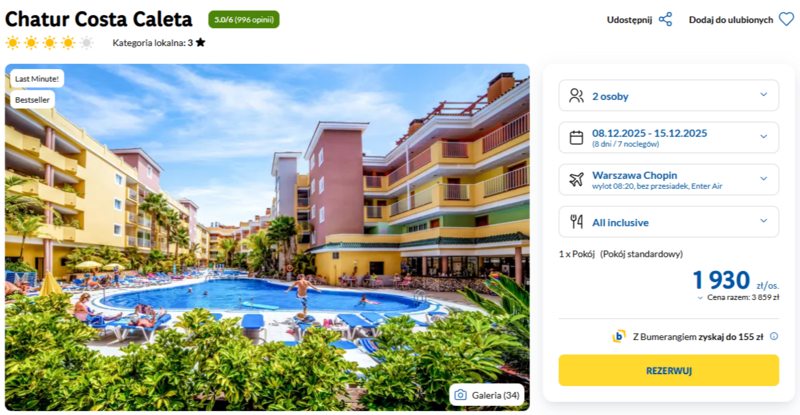This screenshot has height=415, width=800.
Task: Click the share network icon
Action: 665,20
